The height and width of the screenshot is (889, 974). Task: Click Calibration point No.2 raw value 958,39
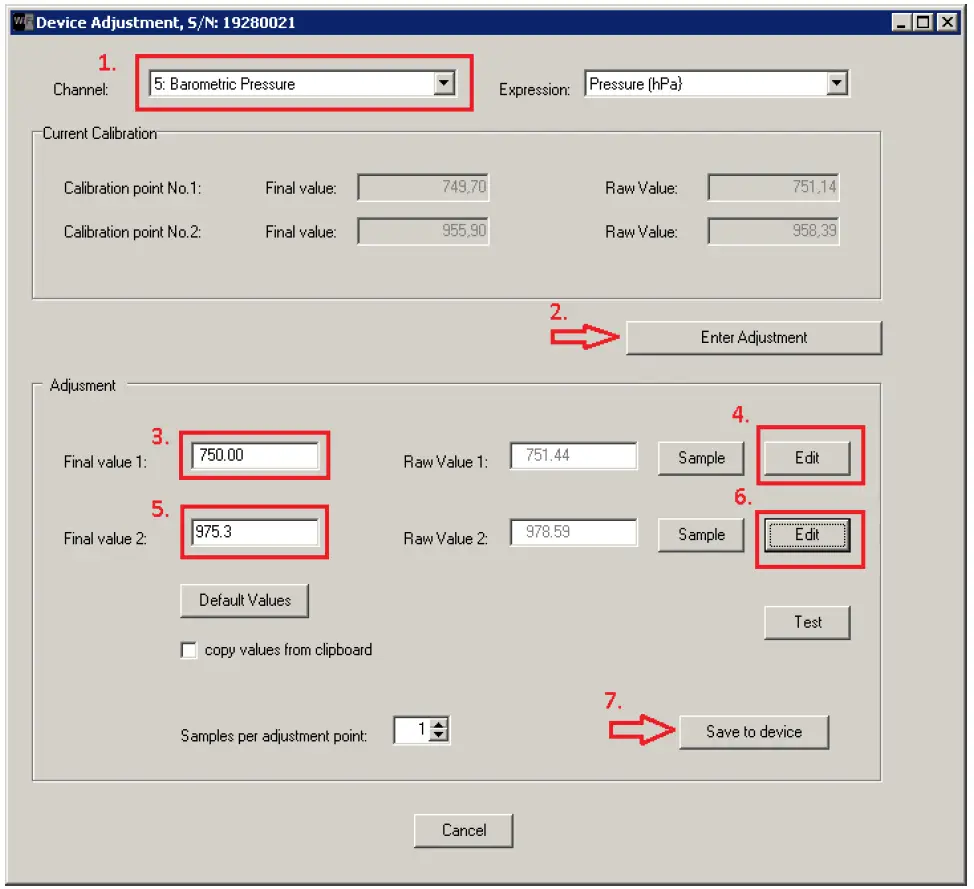pyautogui.click(x=773, y=231)
